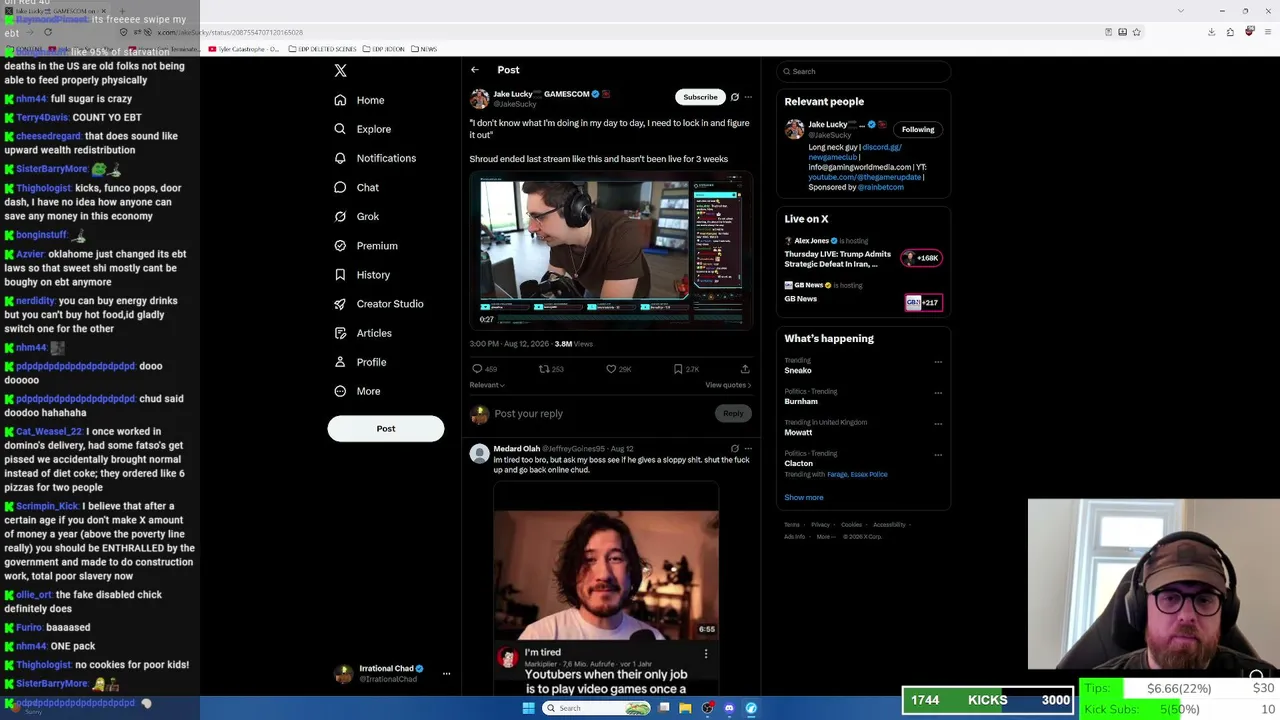1280x720 pixels.
Task: Open Creator Studio in the sidebar
Action: (x=378, y=303)
